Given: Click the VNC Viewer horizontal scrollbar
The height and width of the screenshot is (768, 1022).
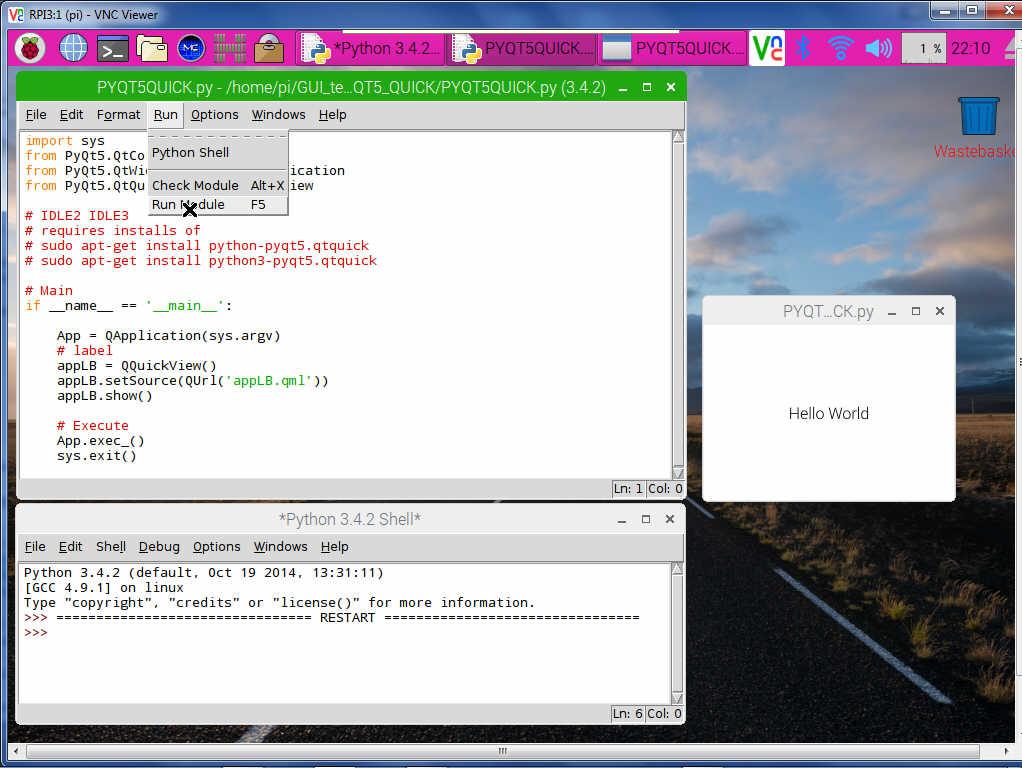Looking at the screenshot, I should 500,751.
